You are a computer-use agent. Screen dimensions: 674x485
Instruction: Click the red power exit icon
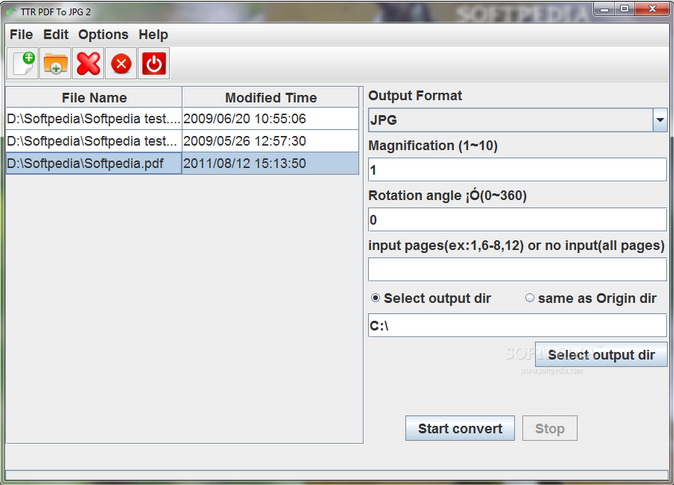pyautogui.click(x=154, y=64)
